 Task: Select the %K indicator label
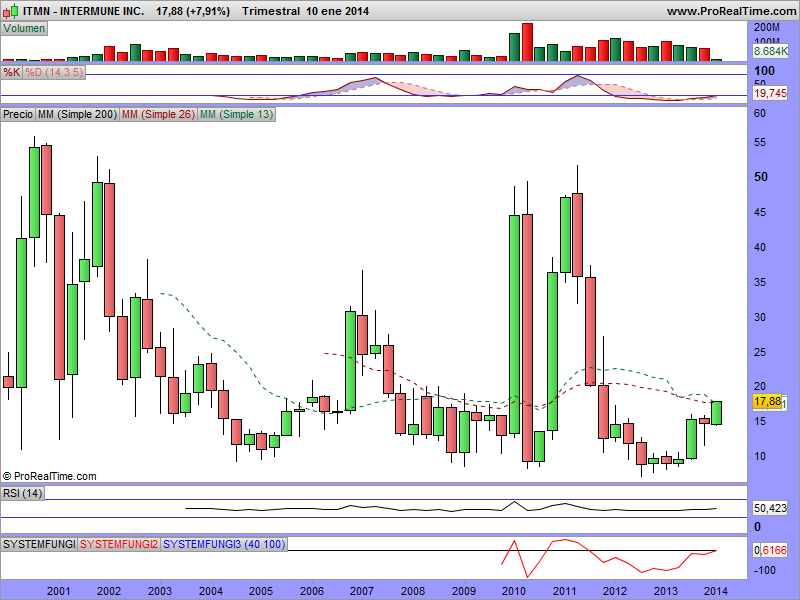pyautogui.click(x=12, y=73)
